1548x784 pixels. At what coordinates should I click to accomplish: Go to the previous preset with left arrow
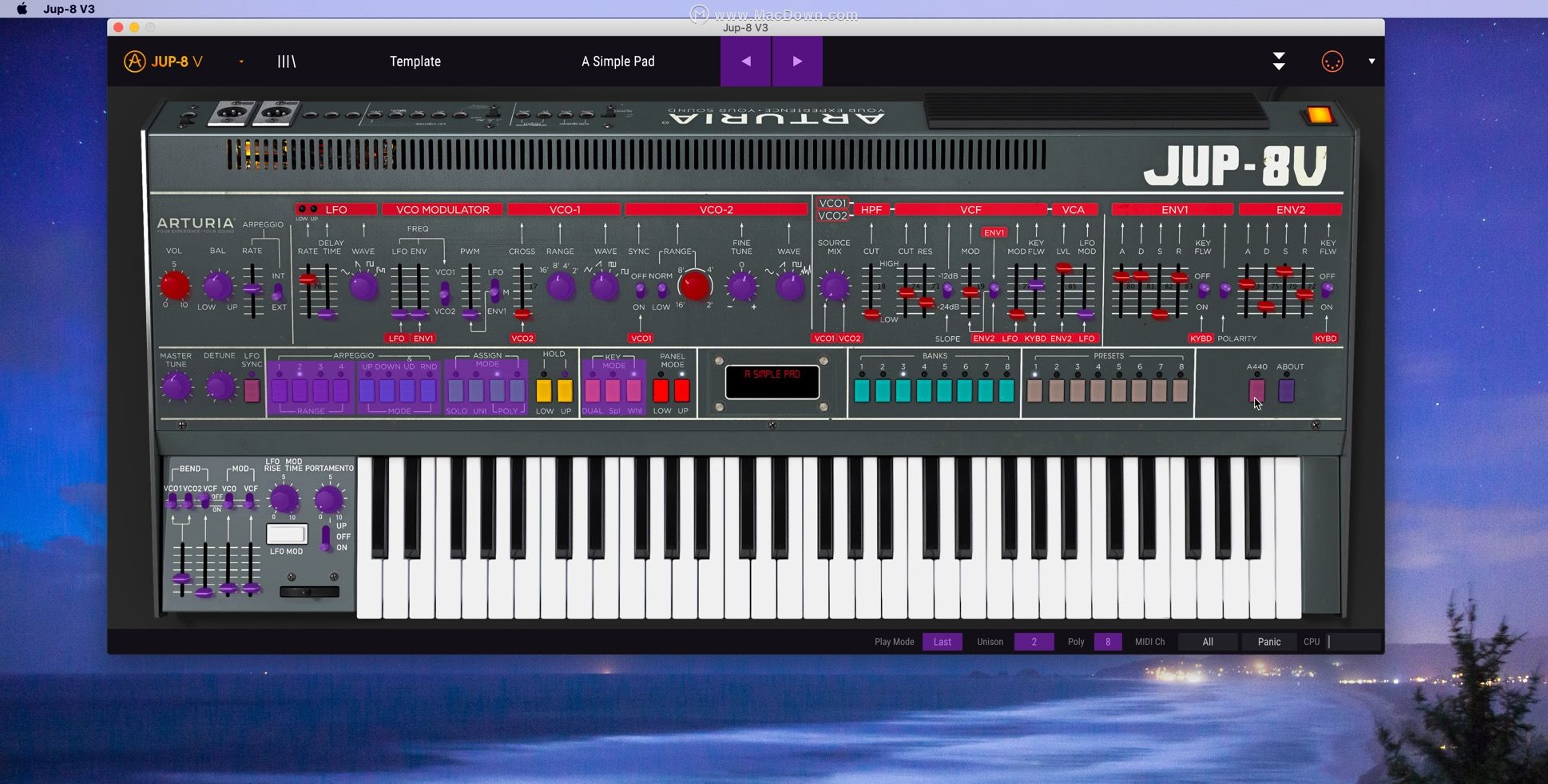(745, 61)
